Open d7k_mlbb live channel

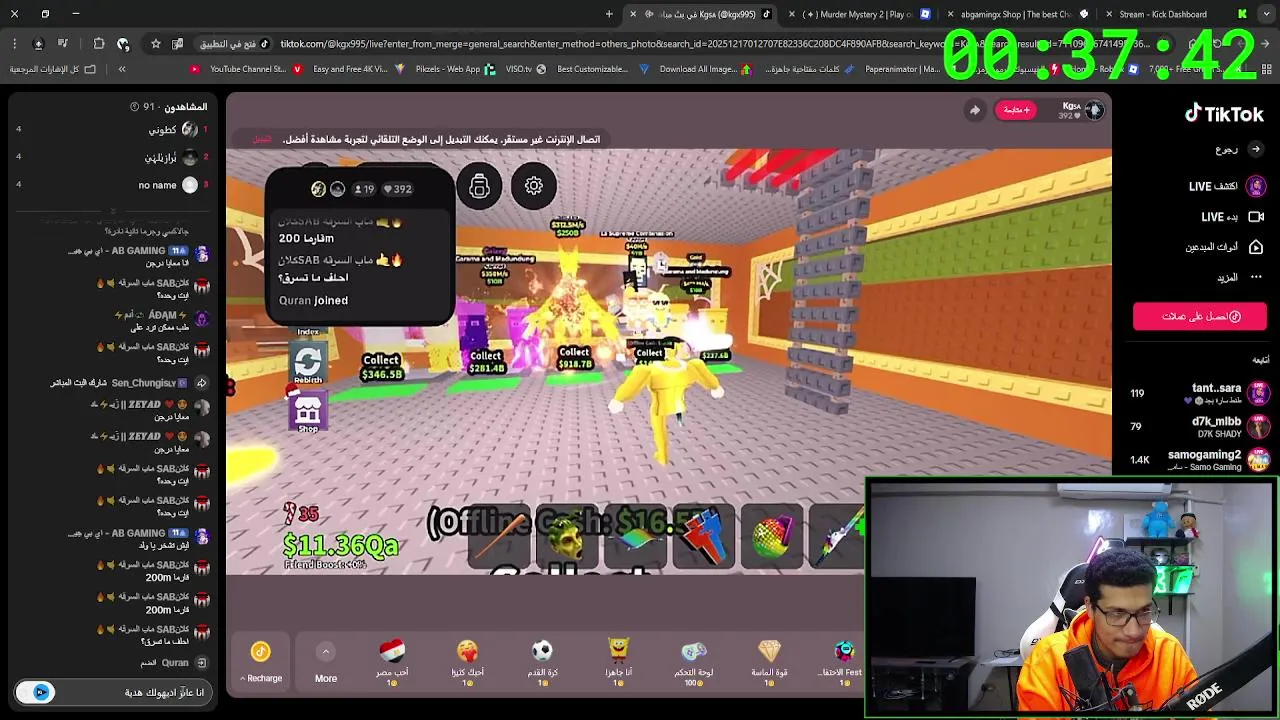(x=1198, y=427)
